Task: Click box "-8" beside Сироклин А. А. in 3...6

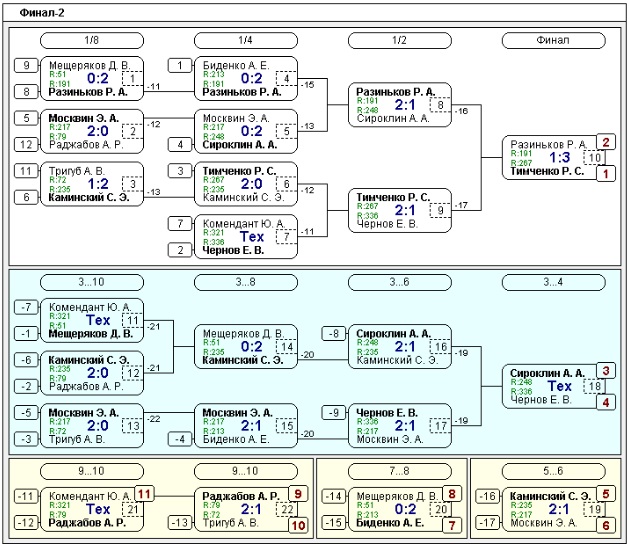Action: click(x=334, y=334)
